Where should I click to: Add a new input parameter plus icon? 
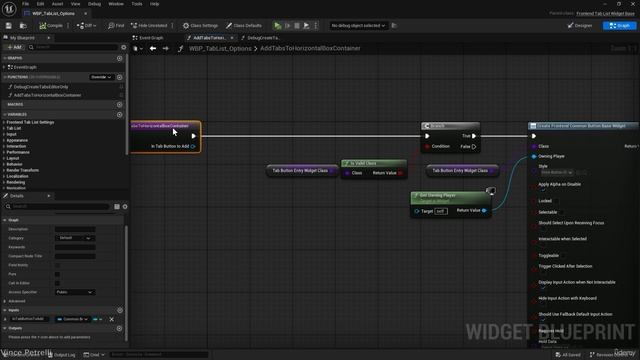(120, 310)
